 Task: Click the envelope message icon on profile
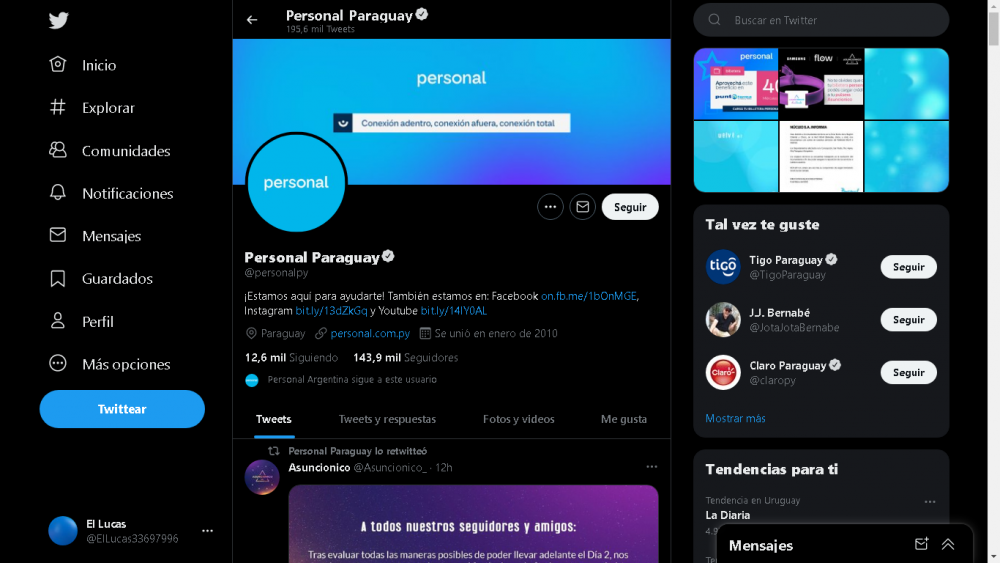tap(582, 207)
